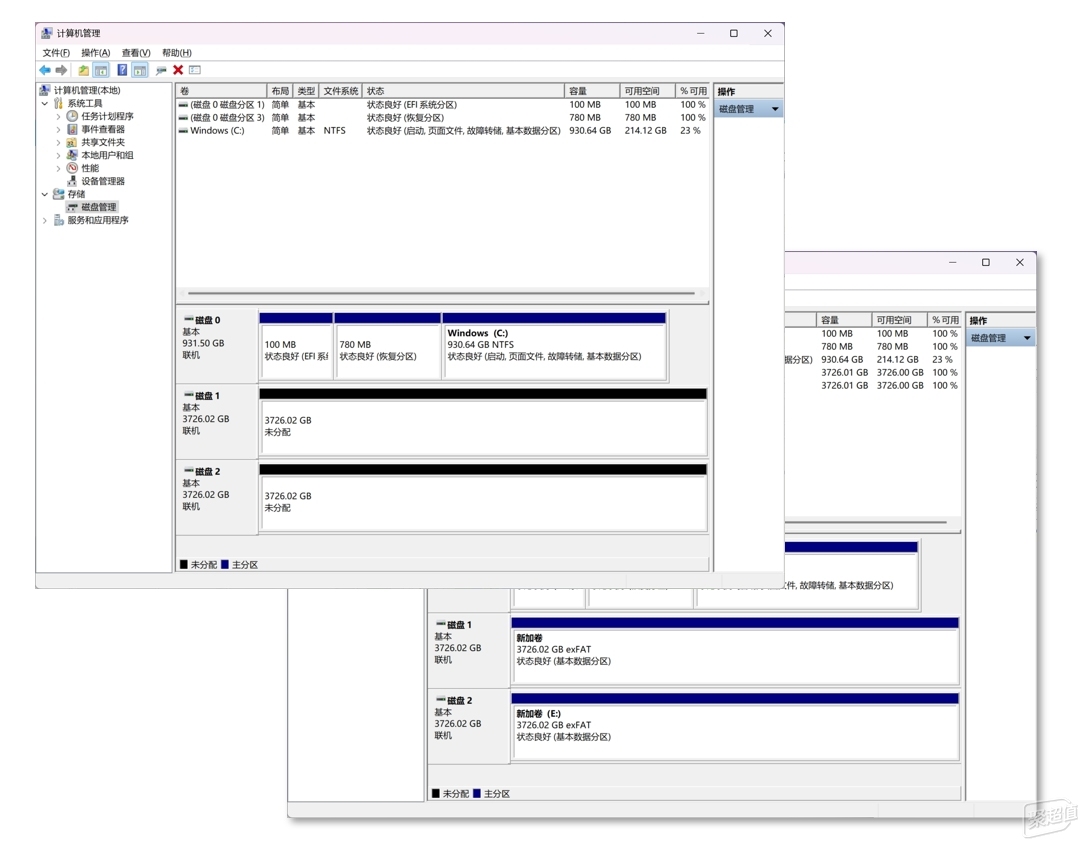Click the 可用空间 column header in front window
The height and width of the screenshot is (849, 1089).
647,91
